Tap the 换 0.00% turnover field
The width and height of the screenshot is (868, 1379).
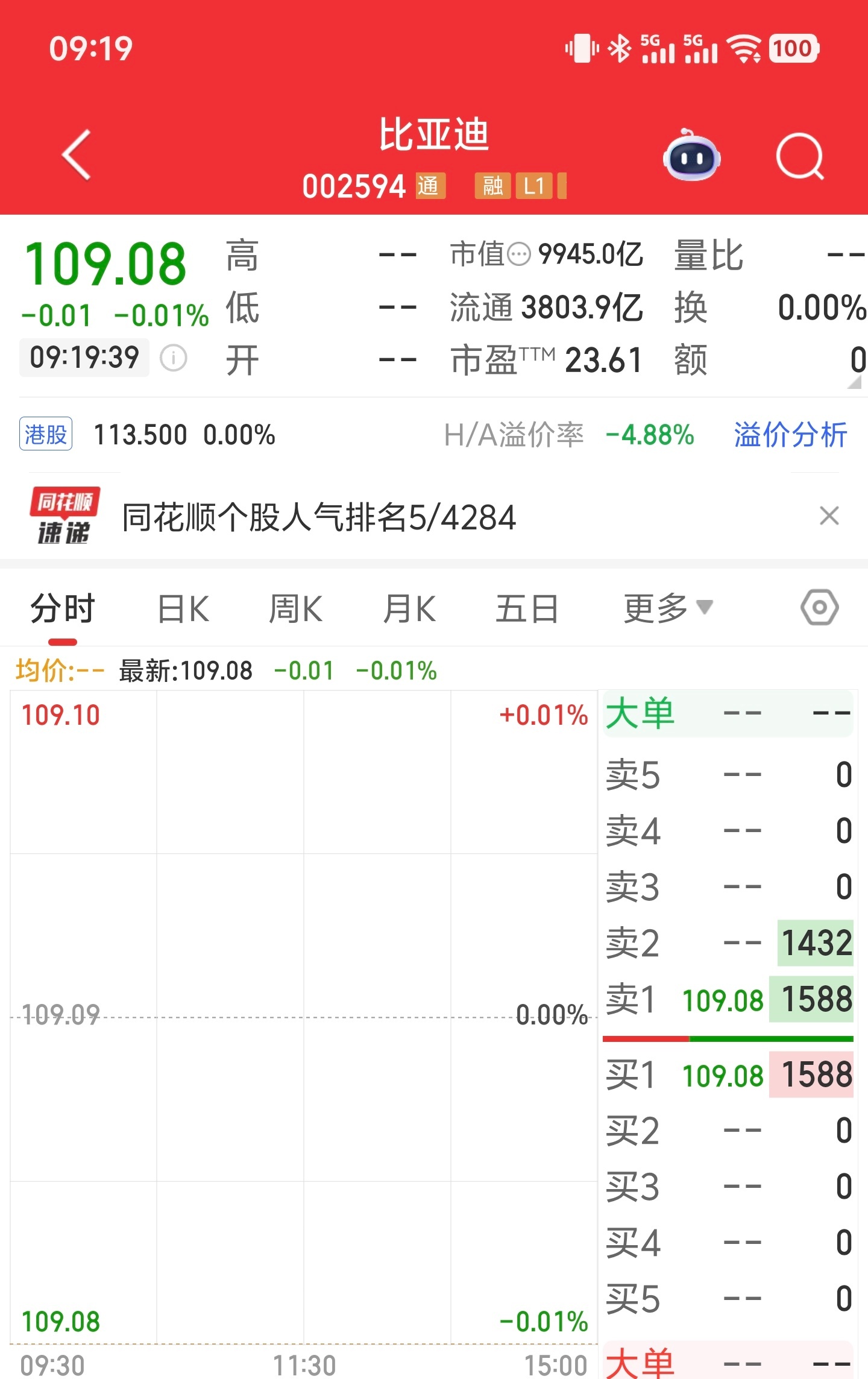click(769, 308)
